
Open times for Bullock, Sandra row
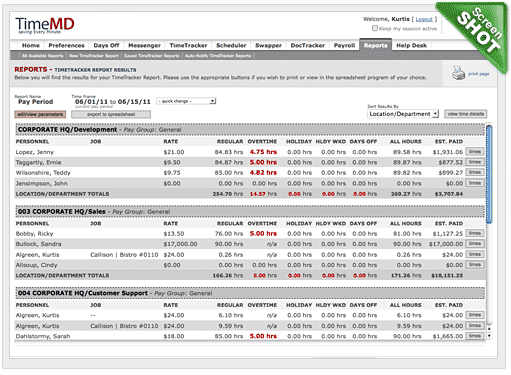coord(475,244)
